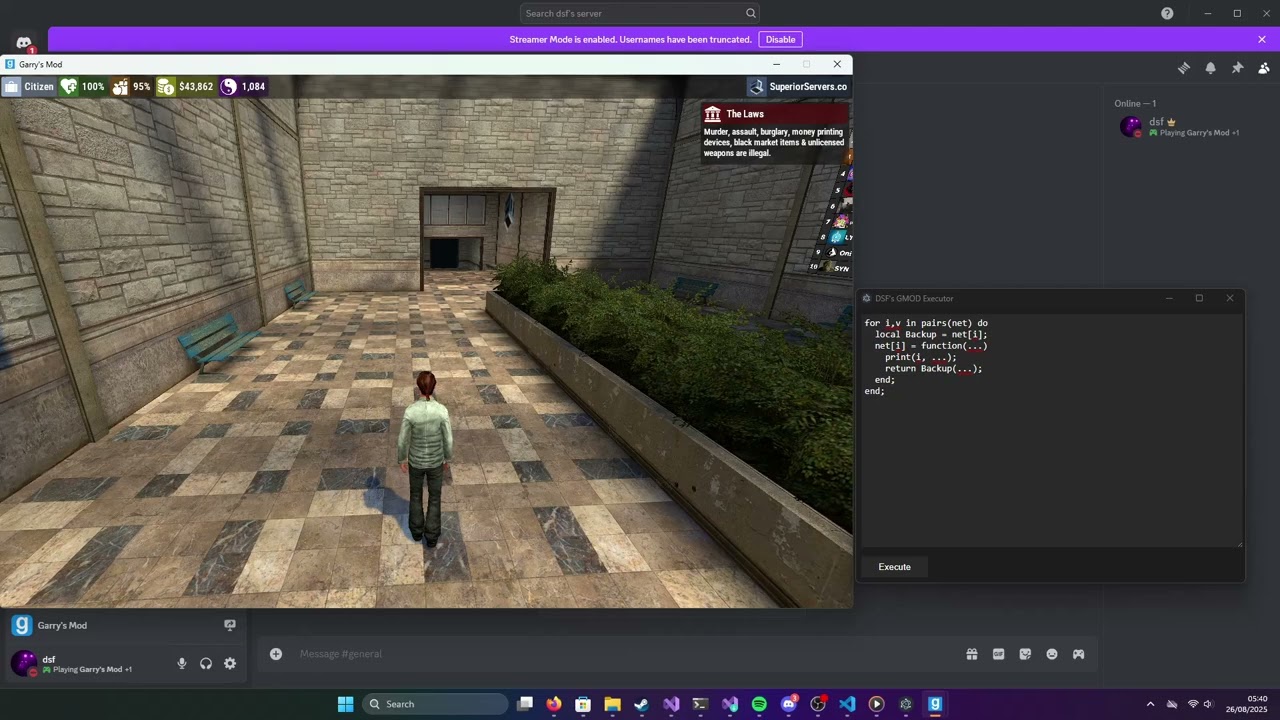Image resolution: width=1280 pixels, height=720 pixels.
Task: Click The Laws courthouse icon
Action: [x=713, y=114]
